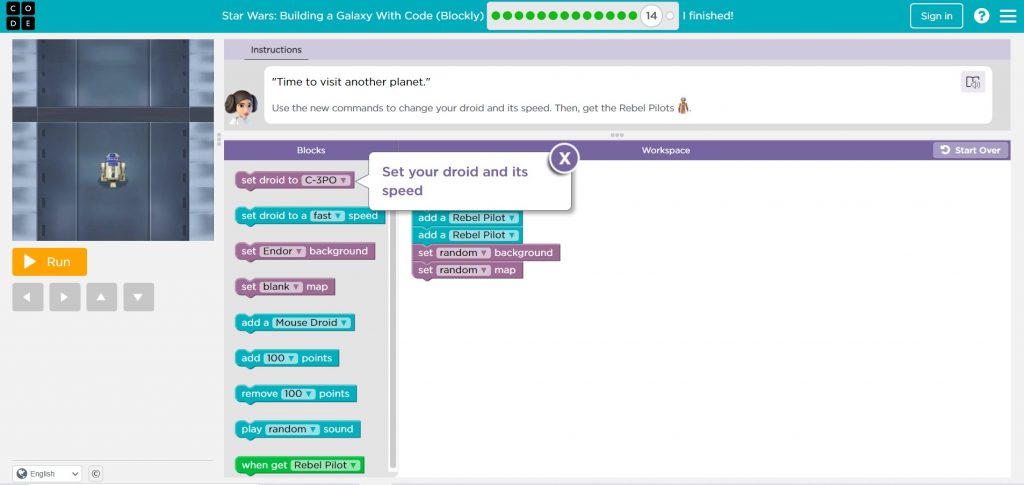Viewport: 1024px width, 485px height.
Task: Select the Instructions tab
Action: tap(276, 50)
